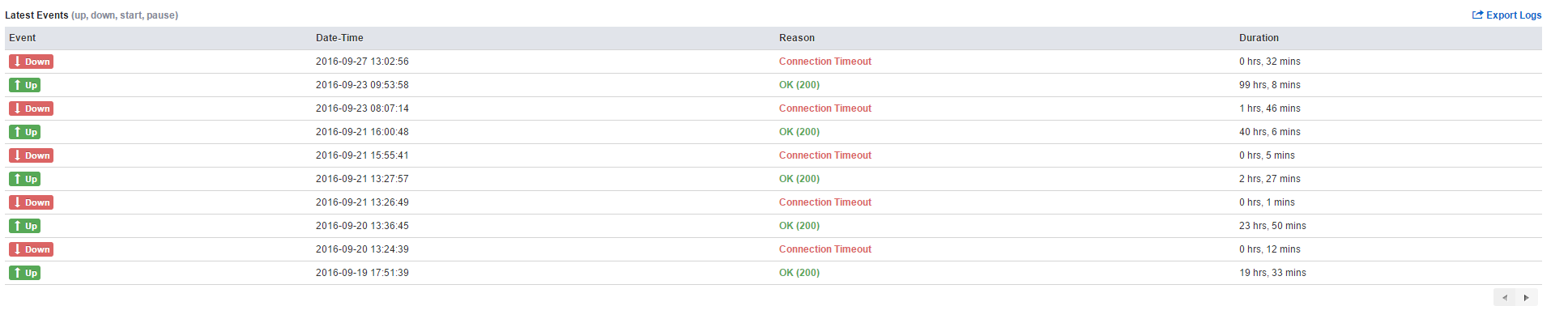Click the Export Logs link

point(1506,15)
